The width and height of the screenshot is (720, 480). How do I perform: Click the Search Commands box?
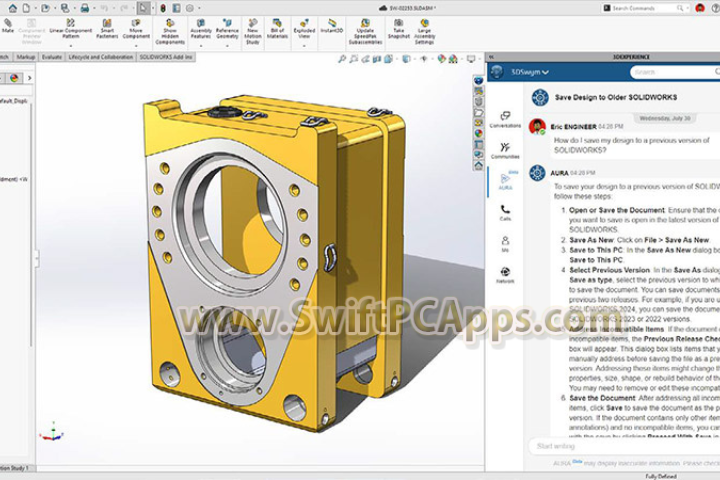pyautogui.click(x=643, y=8)
